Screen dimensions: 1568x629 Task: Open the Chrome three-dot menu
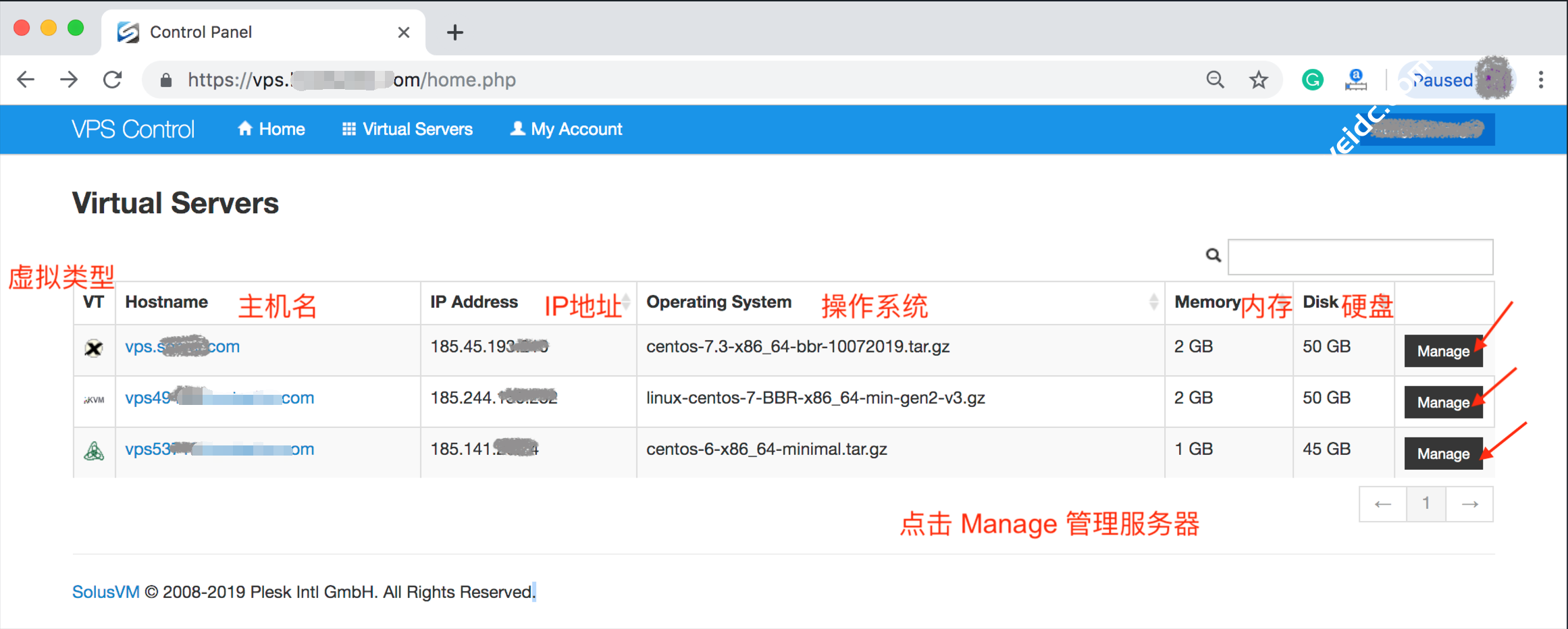pyautogui.click(x=1540, y=80)
